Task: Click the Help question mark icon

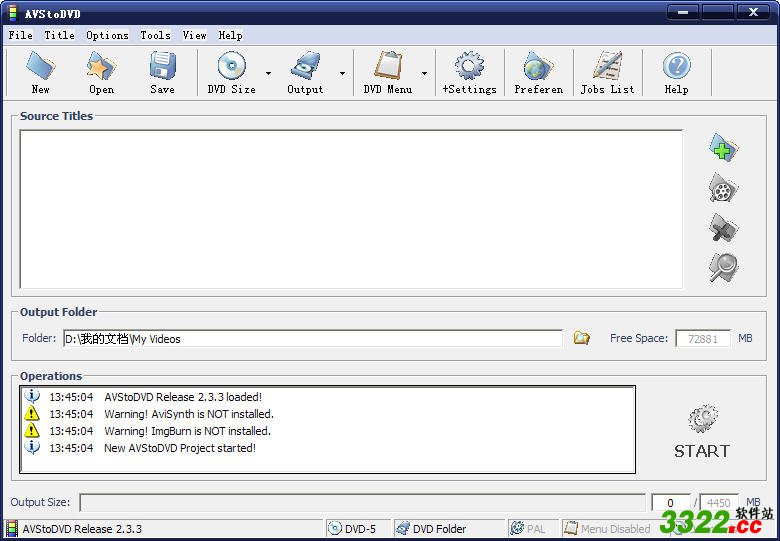Action: click(x=677, y=66)
